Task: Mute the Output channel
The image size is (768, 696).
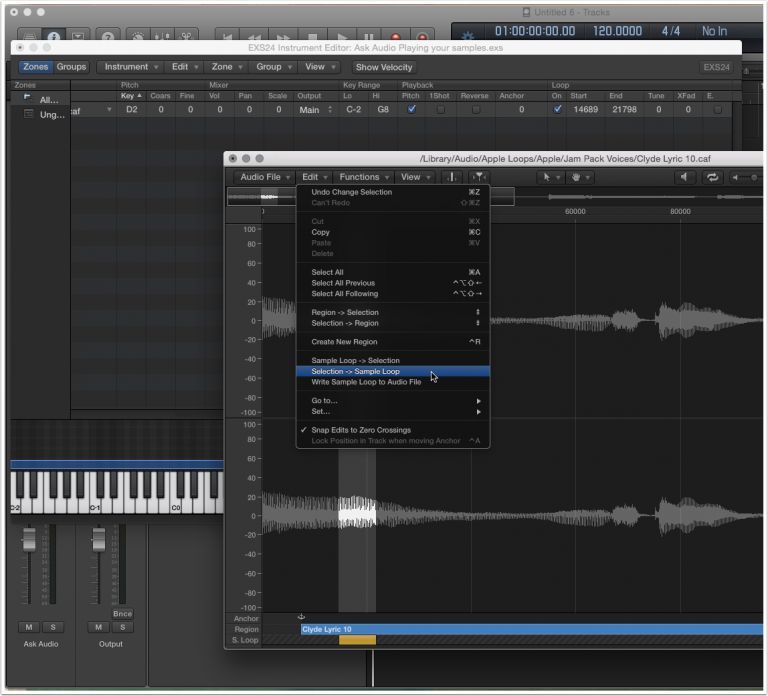Action: [x=98, y=627]
